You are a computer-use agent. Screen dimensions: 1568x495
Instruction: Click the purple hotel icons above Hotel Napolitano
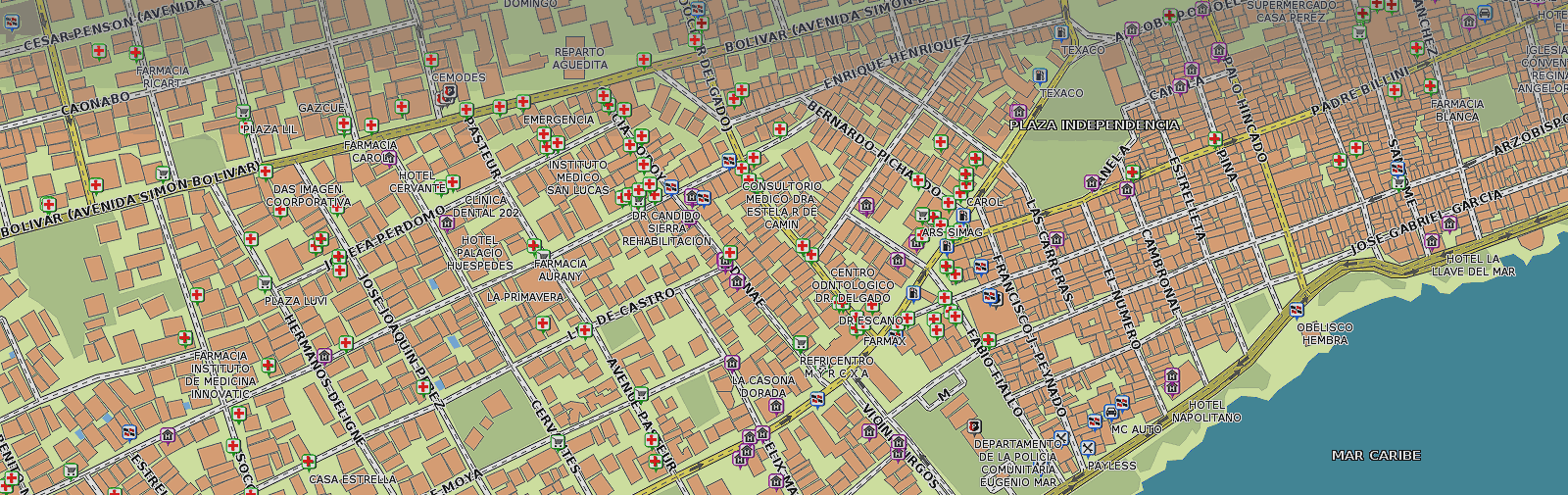1172,379
